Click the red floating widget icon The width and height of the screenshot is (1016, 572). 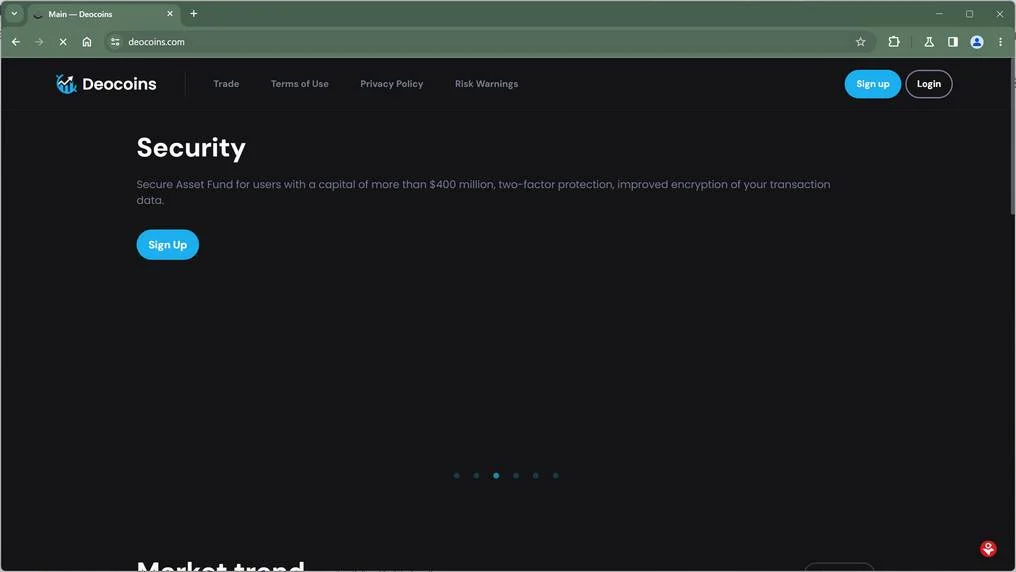pos(988,549)
